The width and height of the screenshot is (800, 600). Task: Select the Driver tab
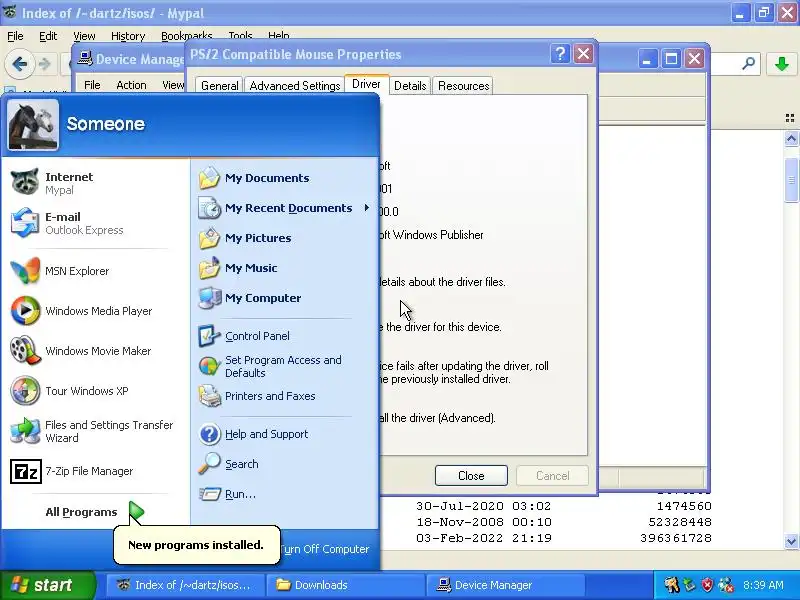tap(366, 84)
